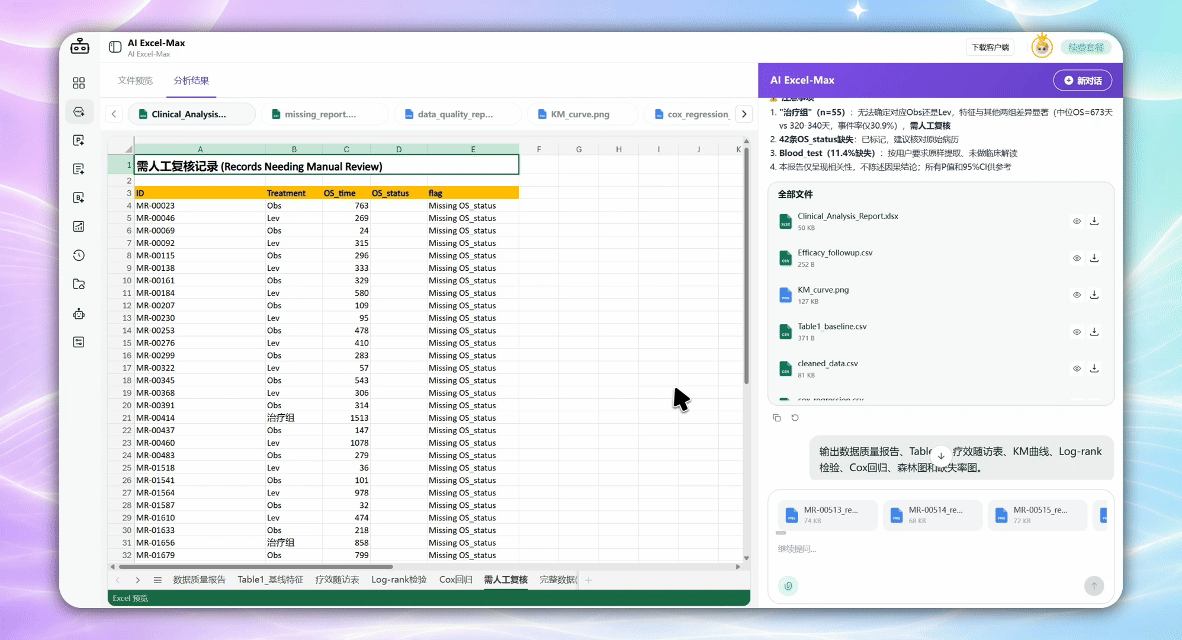The width and height of the screenshot is (1182, 640).
Task: Open the text-lines document sidebar icon
Action: [x=79, y=169]
